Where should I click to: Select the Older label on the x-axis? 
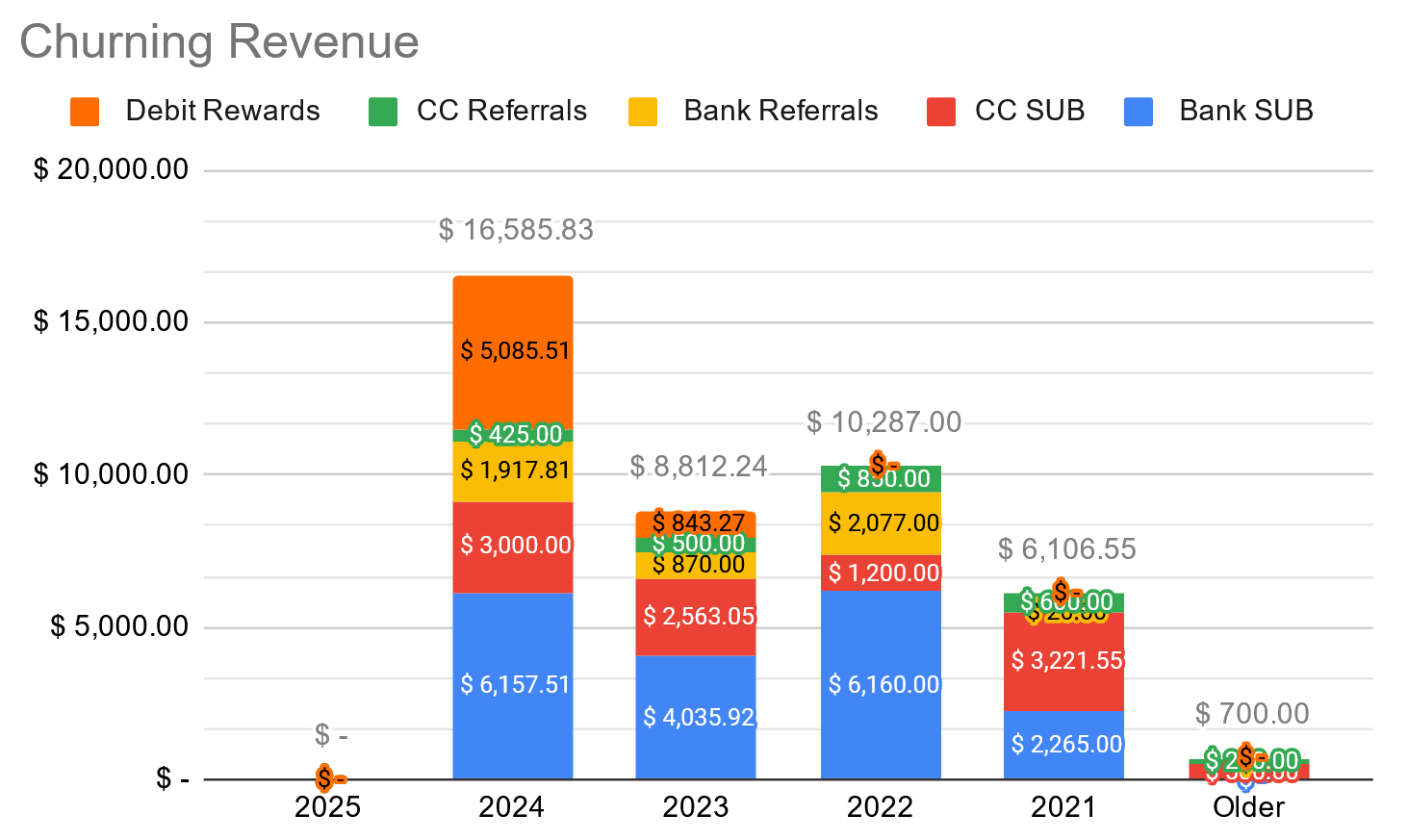(1248, 807)
